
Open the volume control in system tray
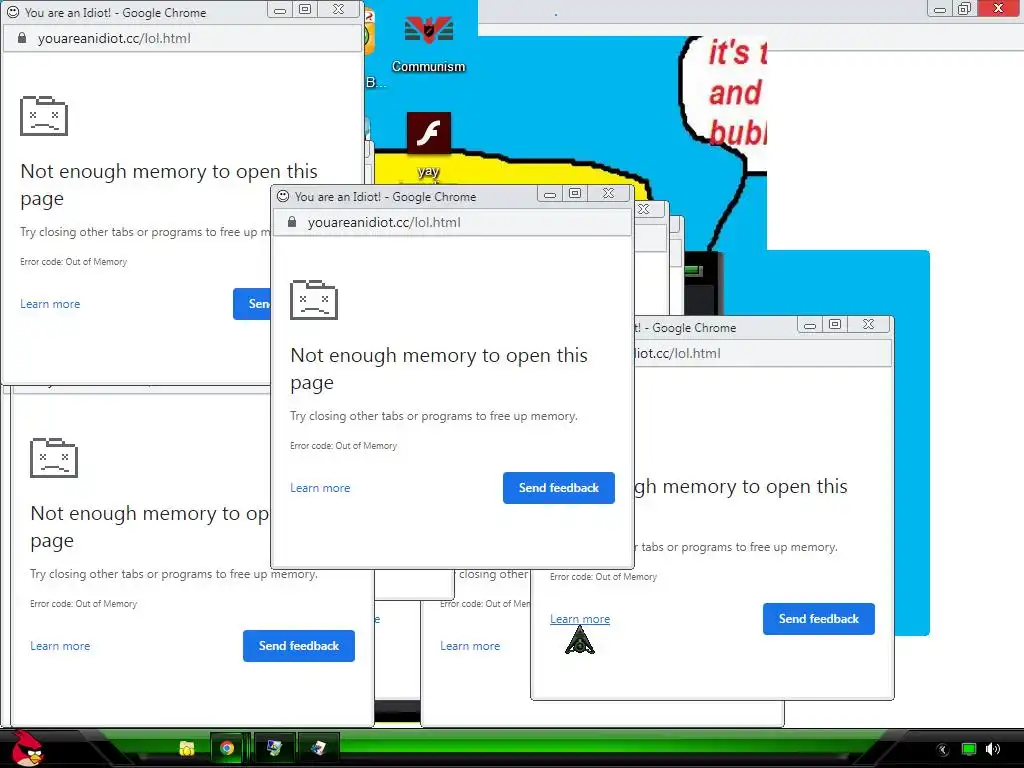point(993,749)
